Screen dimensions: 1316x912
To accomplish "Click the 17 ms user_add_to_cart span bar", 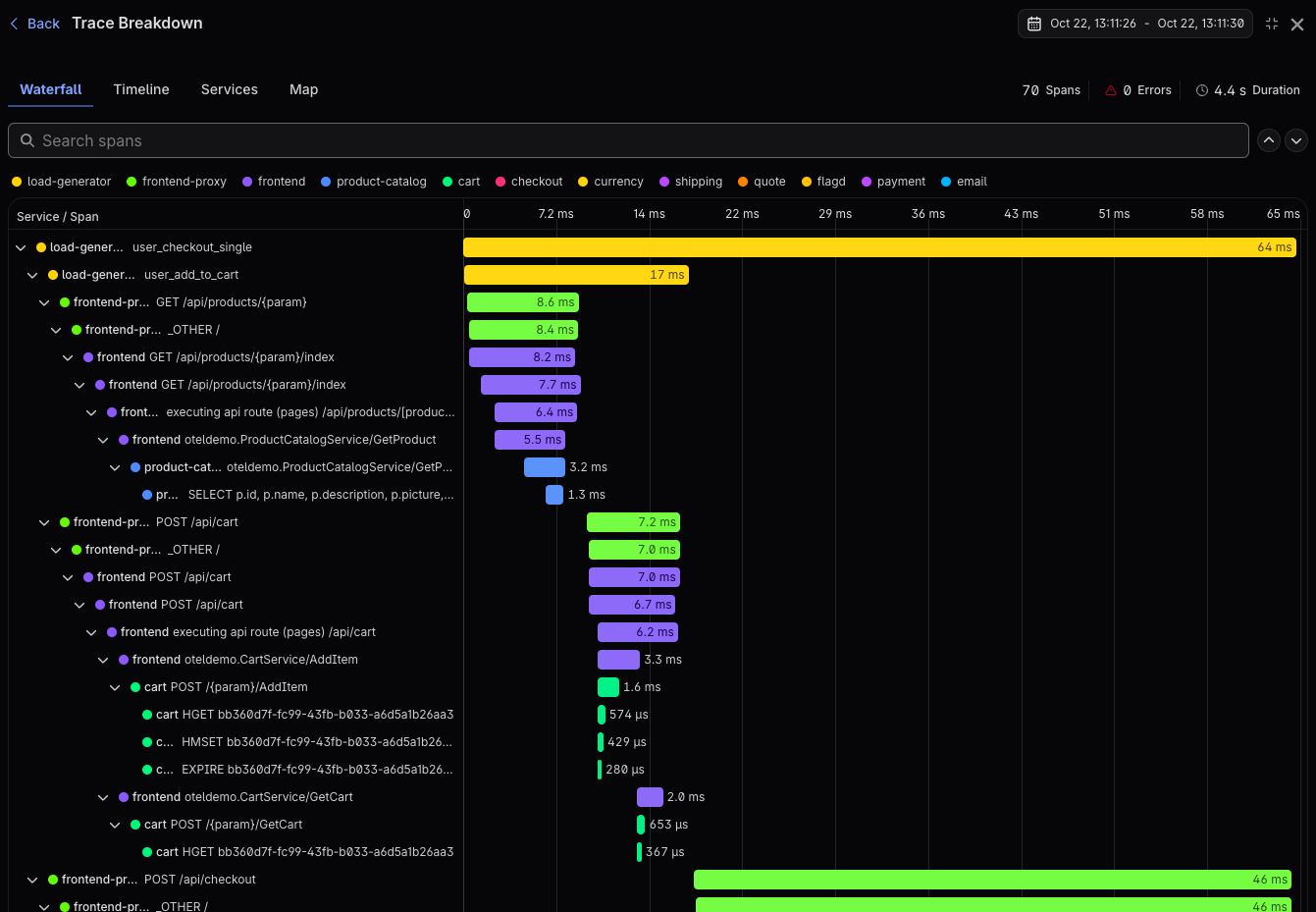I will point(576,275).
